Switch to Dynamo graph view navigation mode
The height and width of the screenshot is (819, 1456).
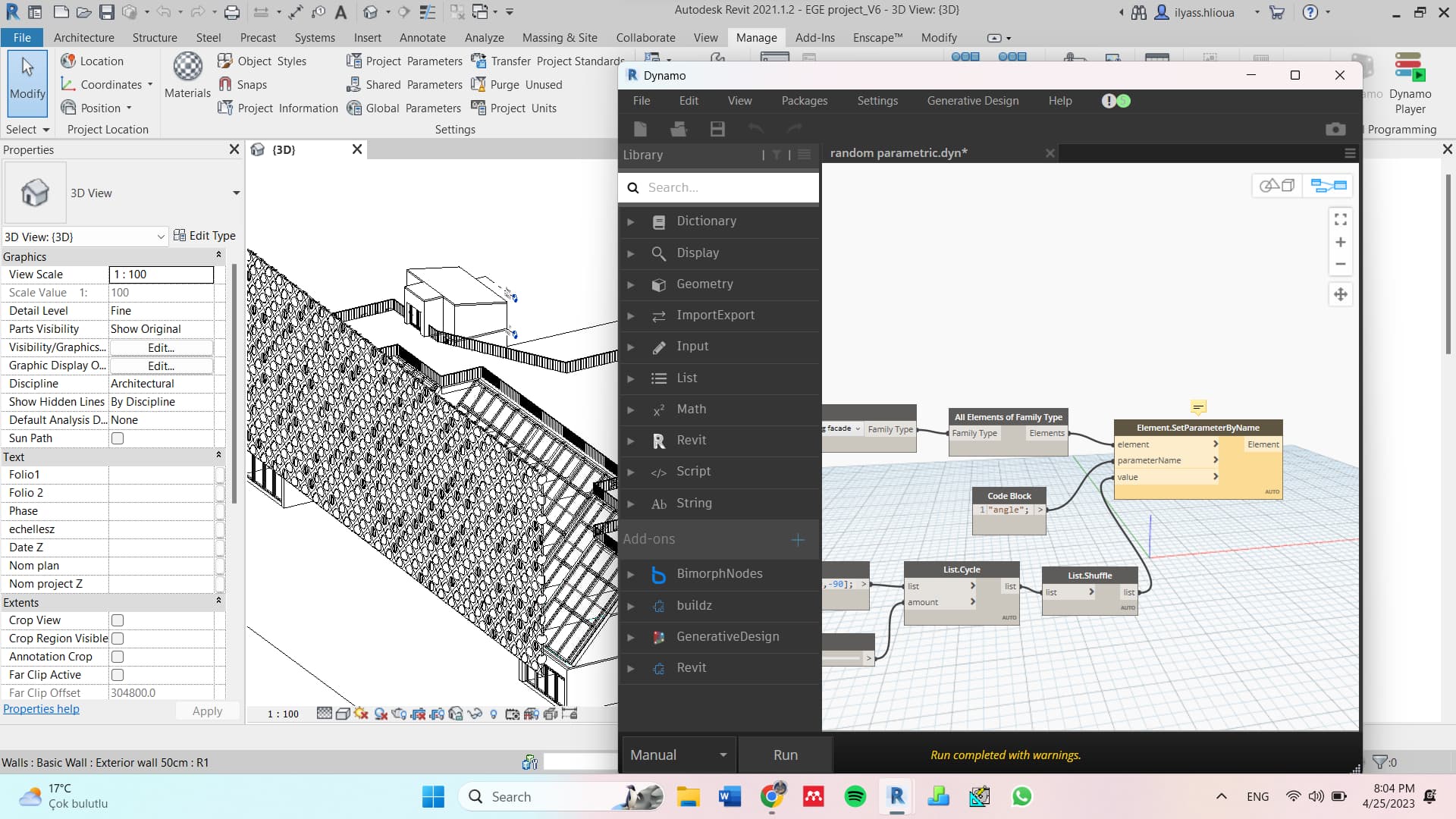[x=1329, y=185]
